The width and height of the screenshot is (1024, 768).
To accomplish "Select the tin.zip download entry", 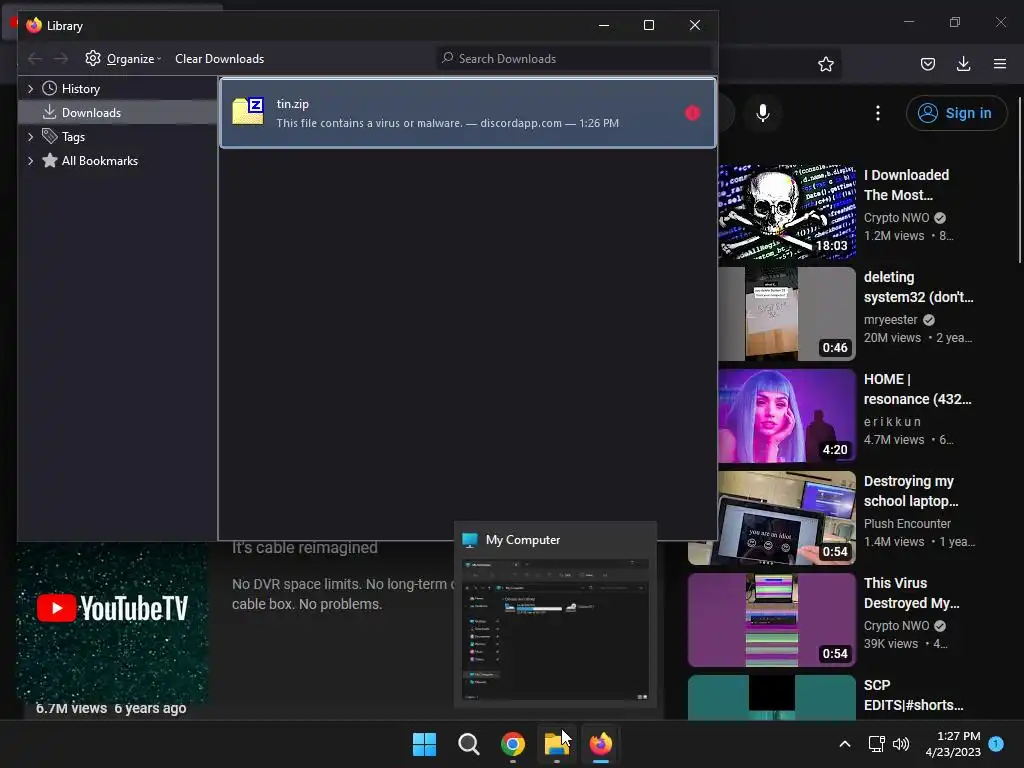I will 468,113.
